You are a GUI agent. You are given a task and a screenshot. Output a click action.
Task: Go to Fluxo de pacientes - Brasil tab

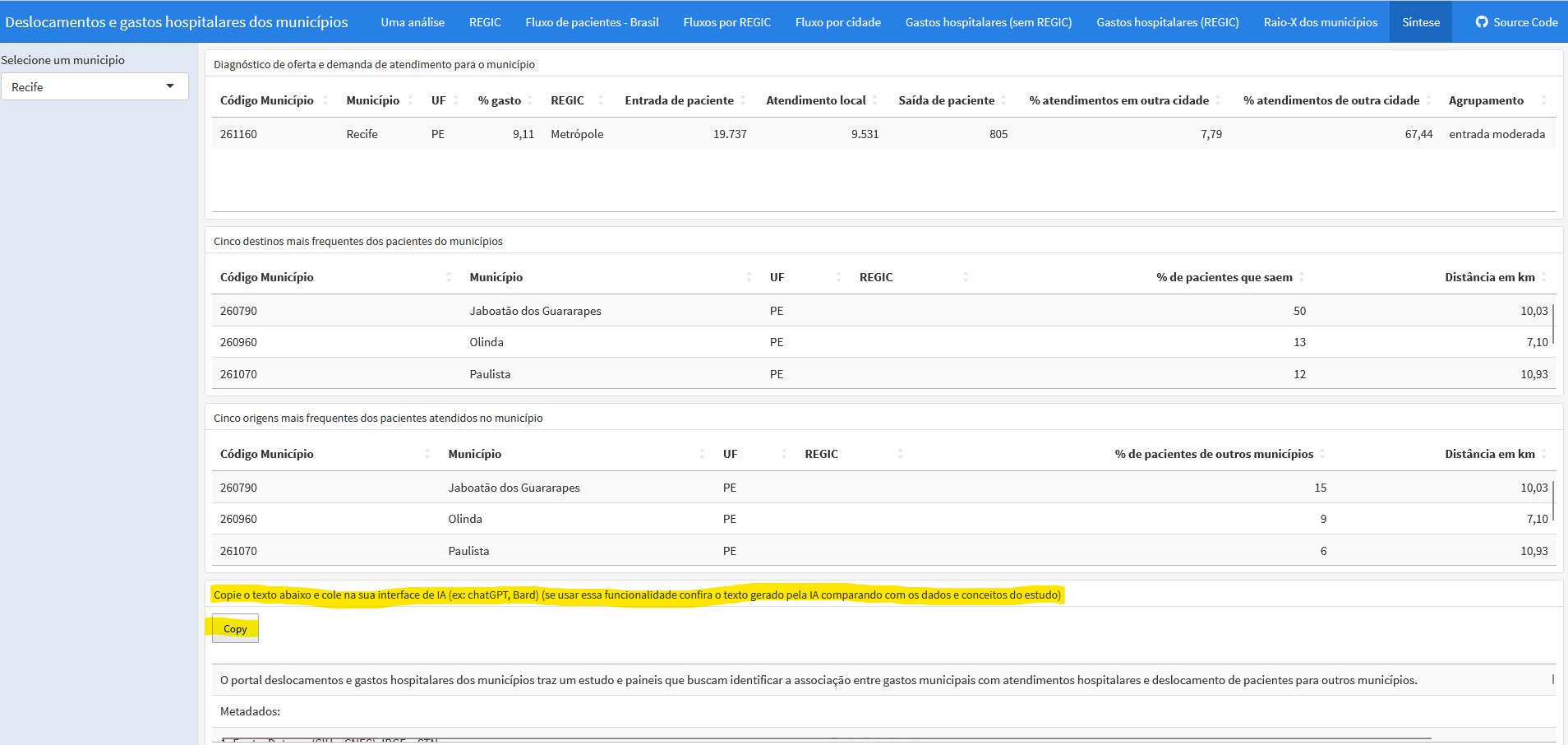593,22
